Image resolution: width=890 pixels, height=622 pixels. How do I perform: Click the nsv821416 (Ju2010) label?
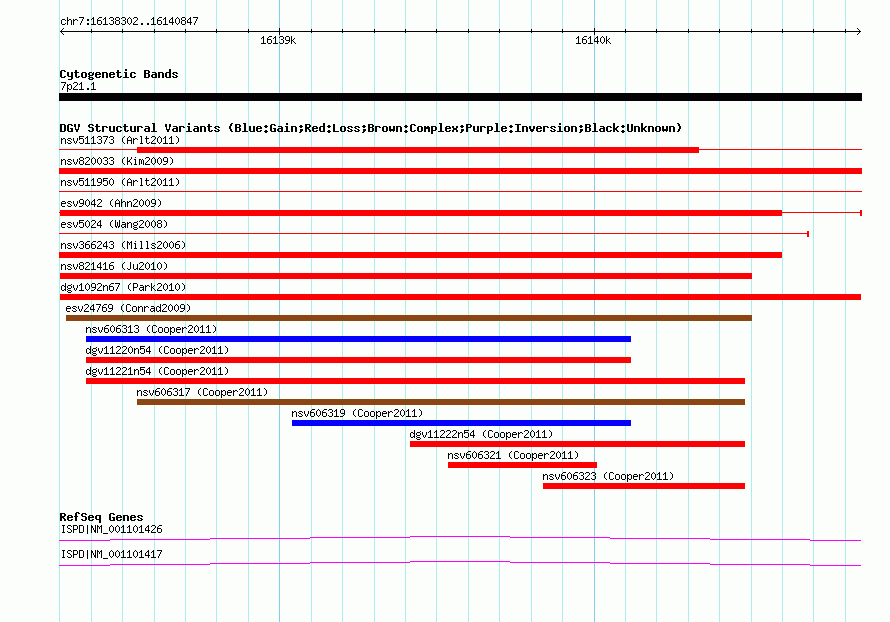(114, 266)
